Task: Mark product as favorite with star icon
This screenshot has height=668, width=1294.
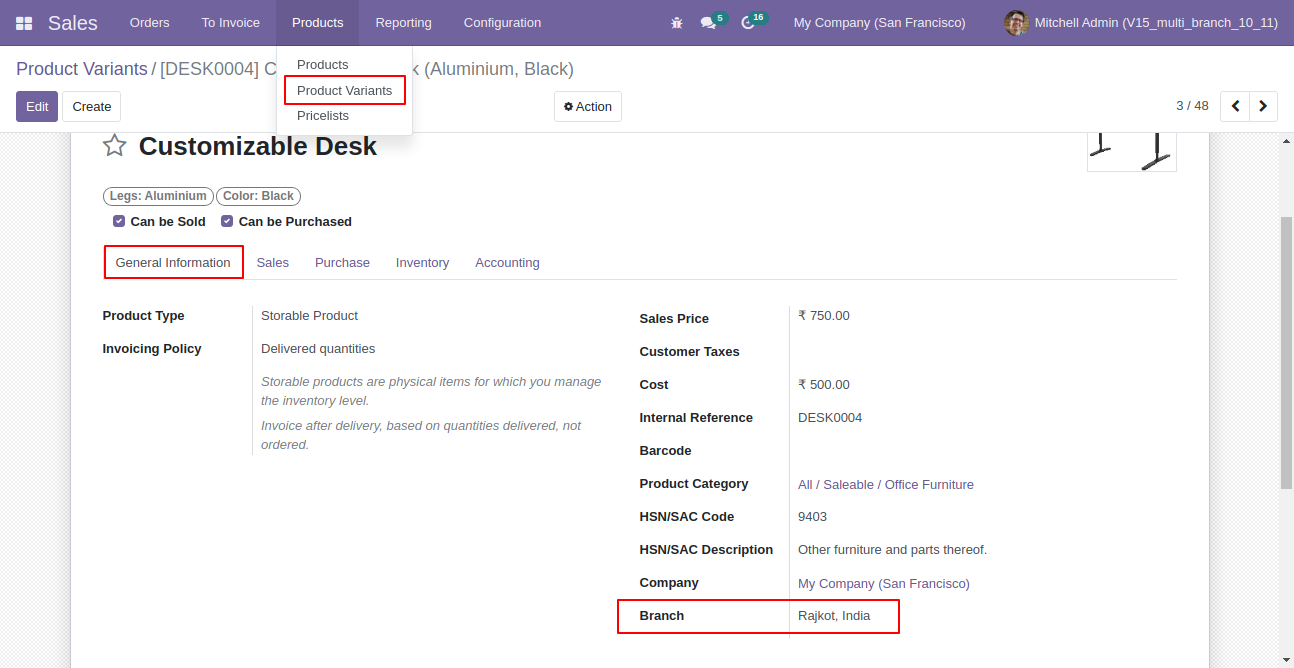Action: (x=115, y=146)
